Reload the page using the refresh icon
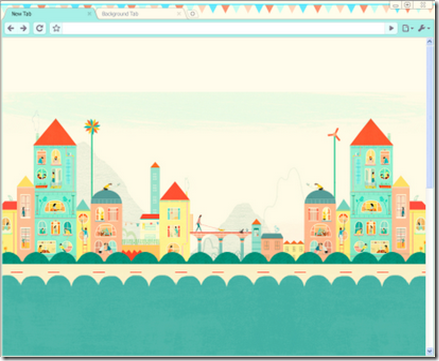 tap(39, 28)
